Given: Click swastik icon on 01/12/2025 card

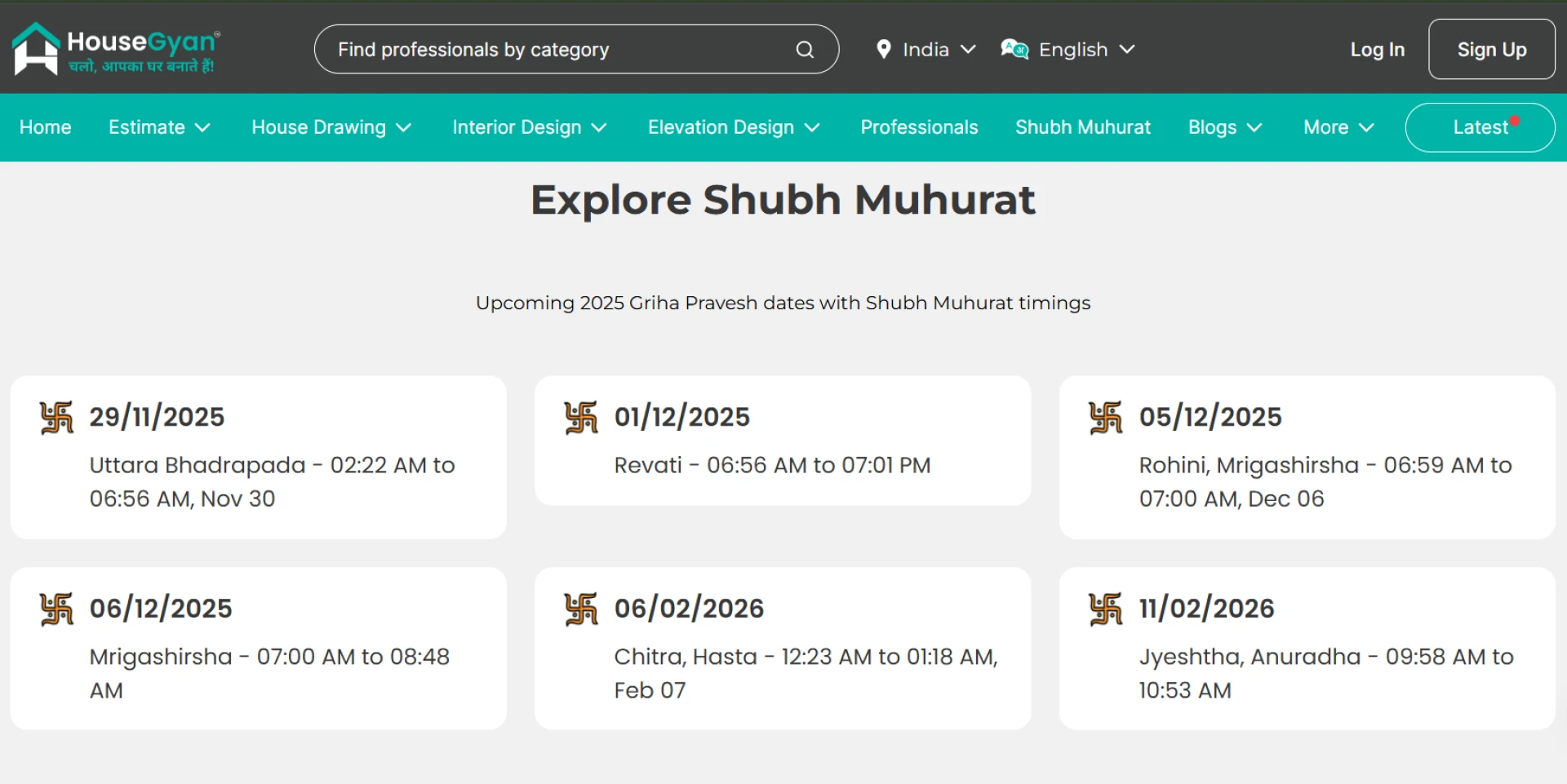Looking at the screenshot, I should tap(581, 418).
